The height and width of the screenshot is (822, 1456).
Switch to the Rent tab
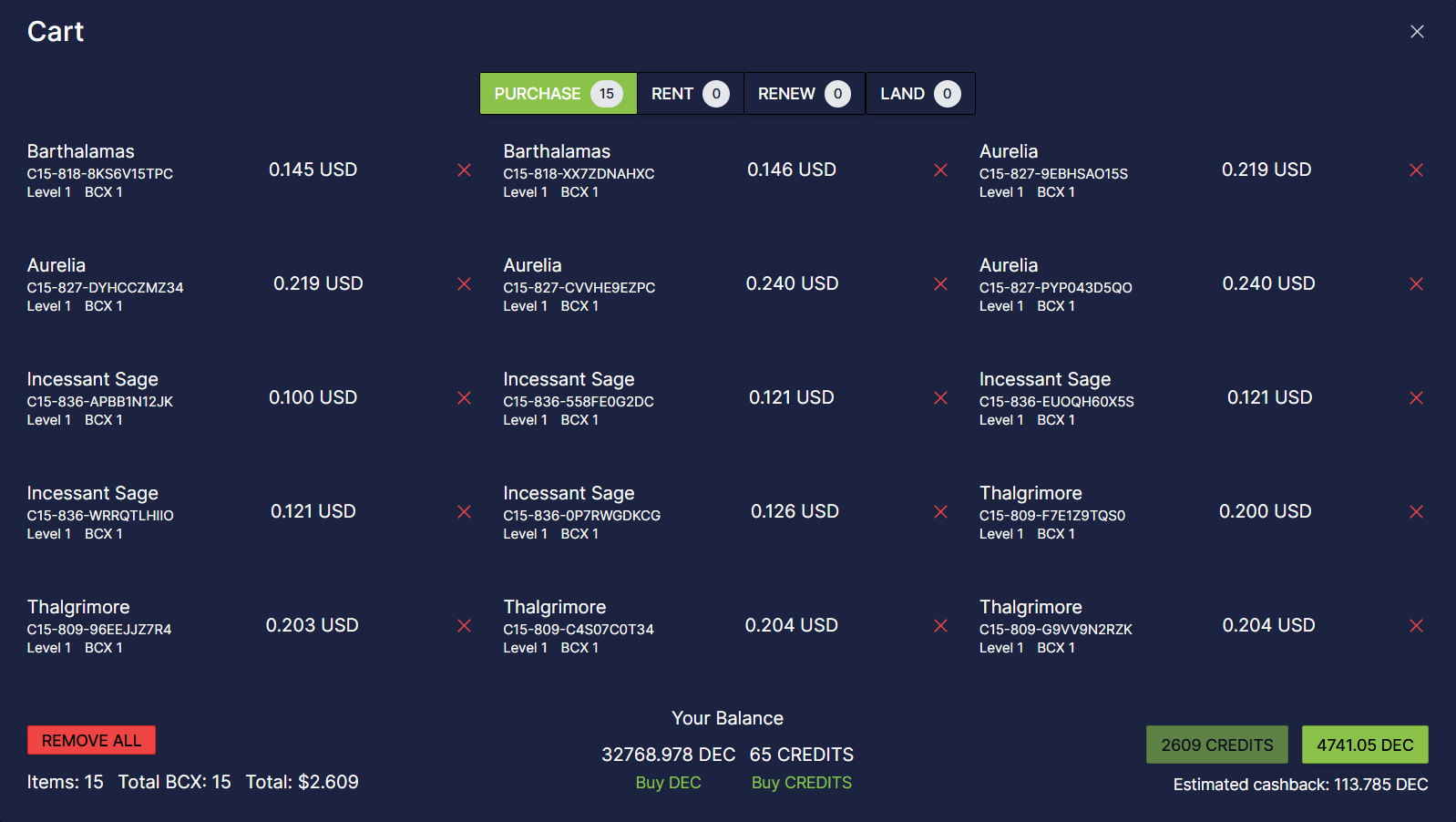[690, 94]
